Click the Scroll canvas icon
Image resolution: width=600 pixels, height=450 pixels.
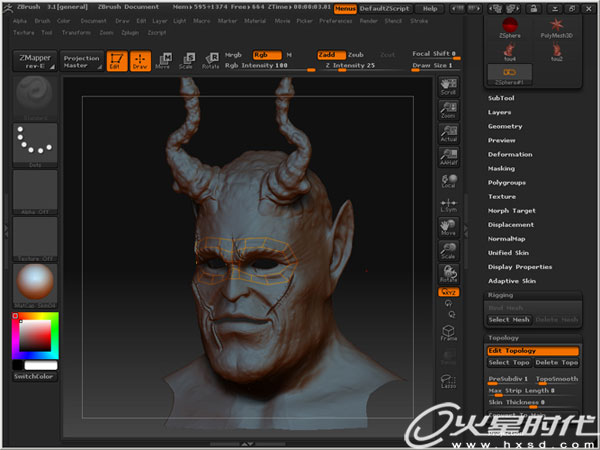coord(448,86)
